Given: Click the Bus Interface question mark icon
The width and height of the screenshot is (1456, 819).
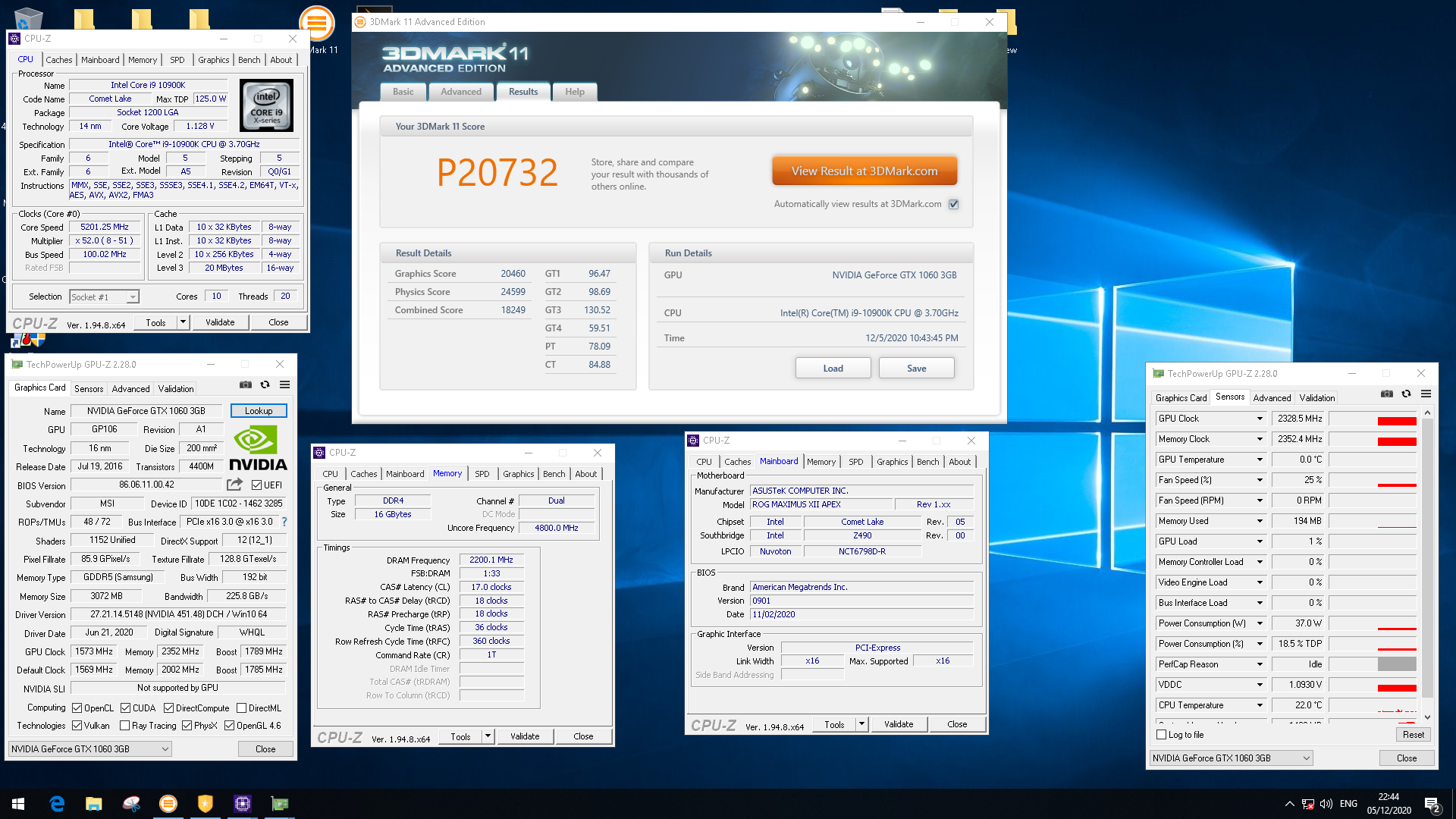Looking at the screenshot, I should click(284, 522).
